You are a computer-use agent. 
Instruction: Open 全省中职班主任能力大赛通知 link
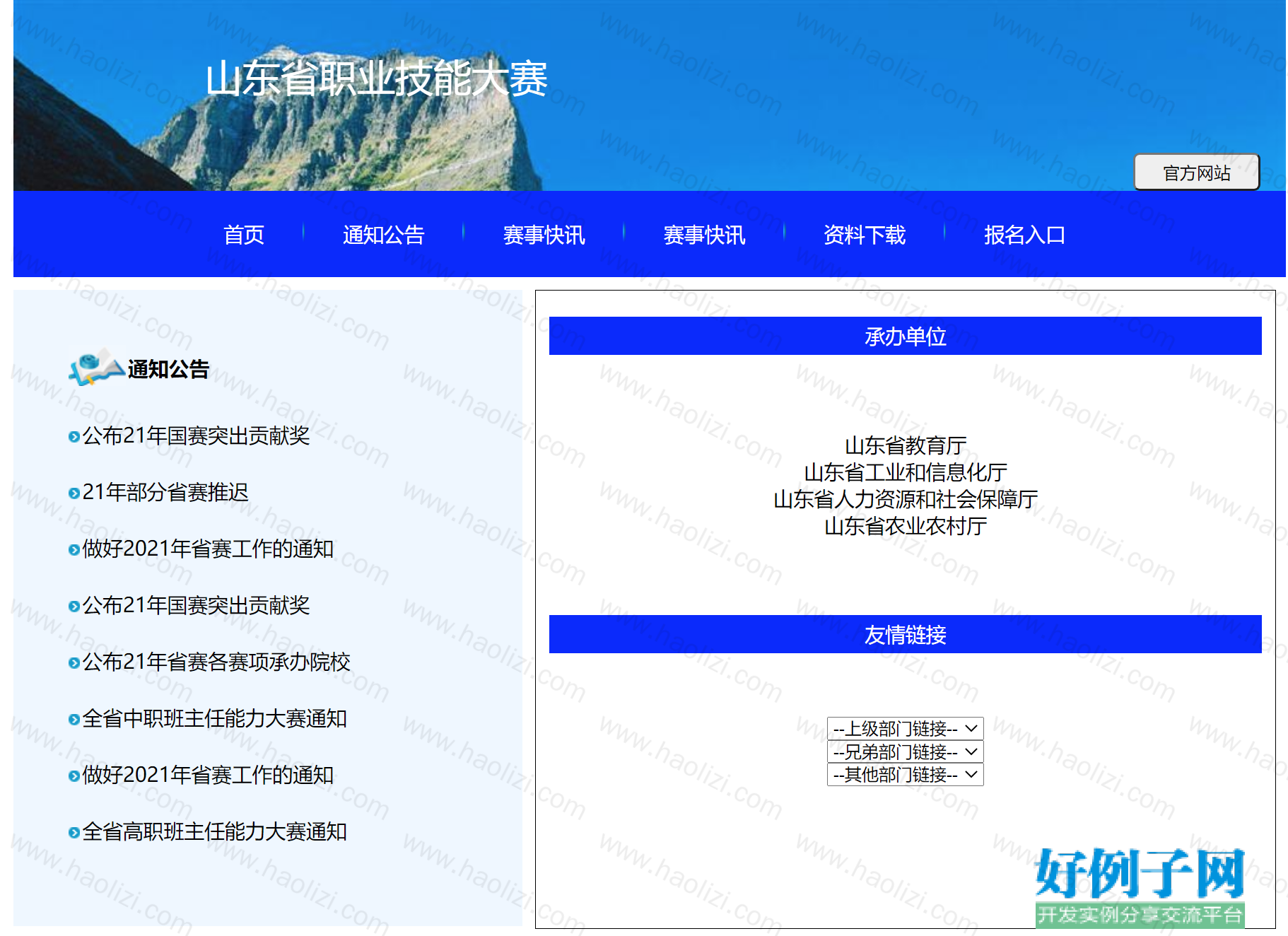(215, 718)
